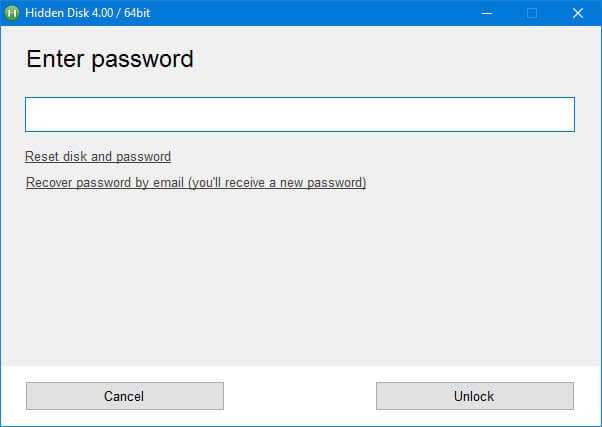Click white footer space between Cancel and Unlock

pos(300,396)
